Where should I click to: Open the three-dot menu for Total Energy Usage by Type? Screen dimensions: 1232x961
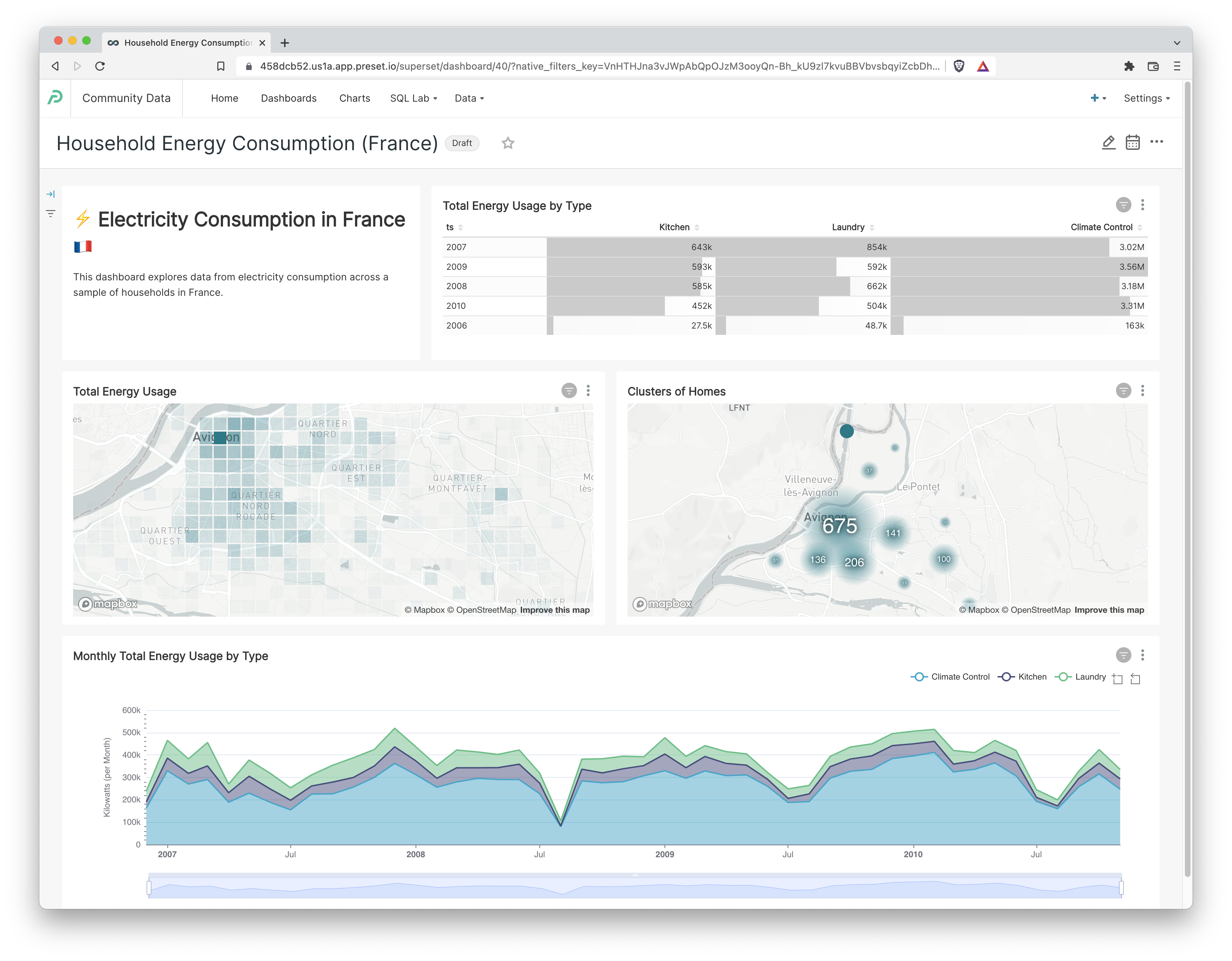(1143, 205)
